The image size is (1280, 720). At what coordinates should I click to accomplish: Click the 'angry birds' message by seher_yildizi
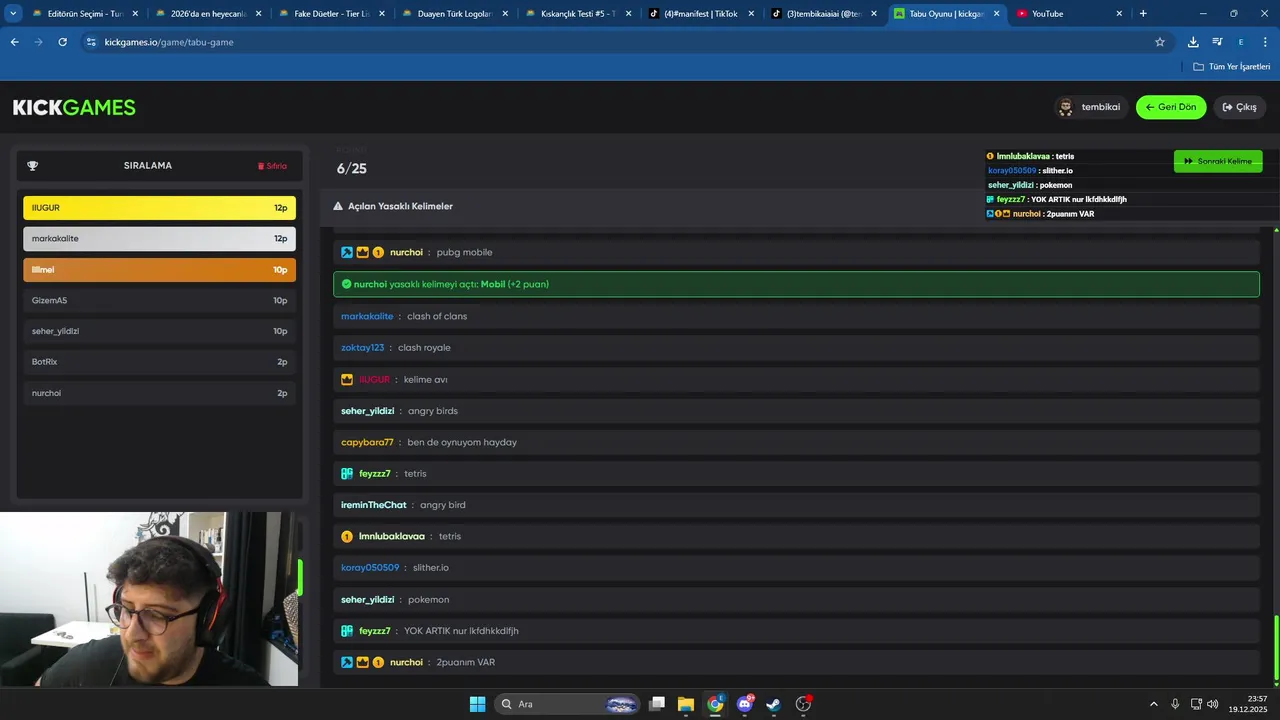click(433, 411)
